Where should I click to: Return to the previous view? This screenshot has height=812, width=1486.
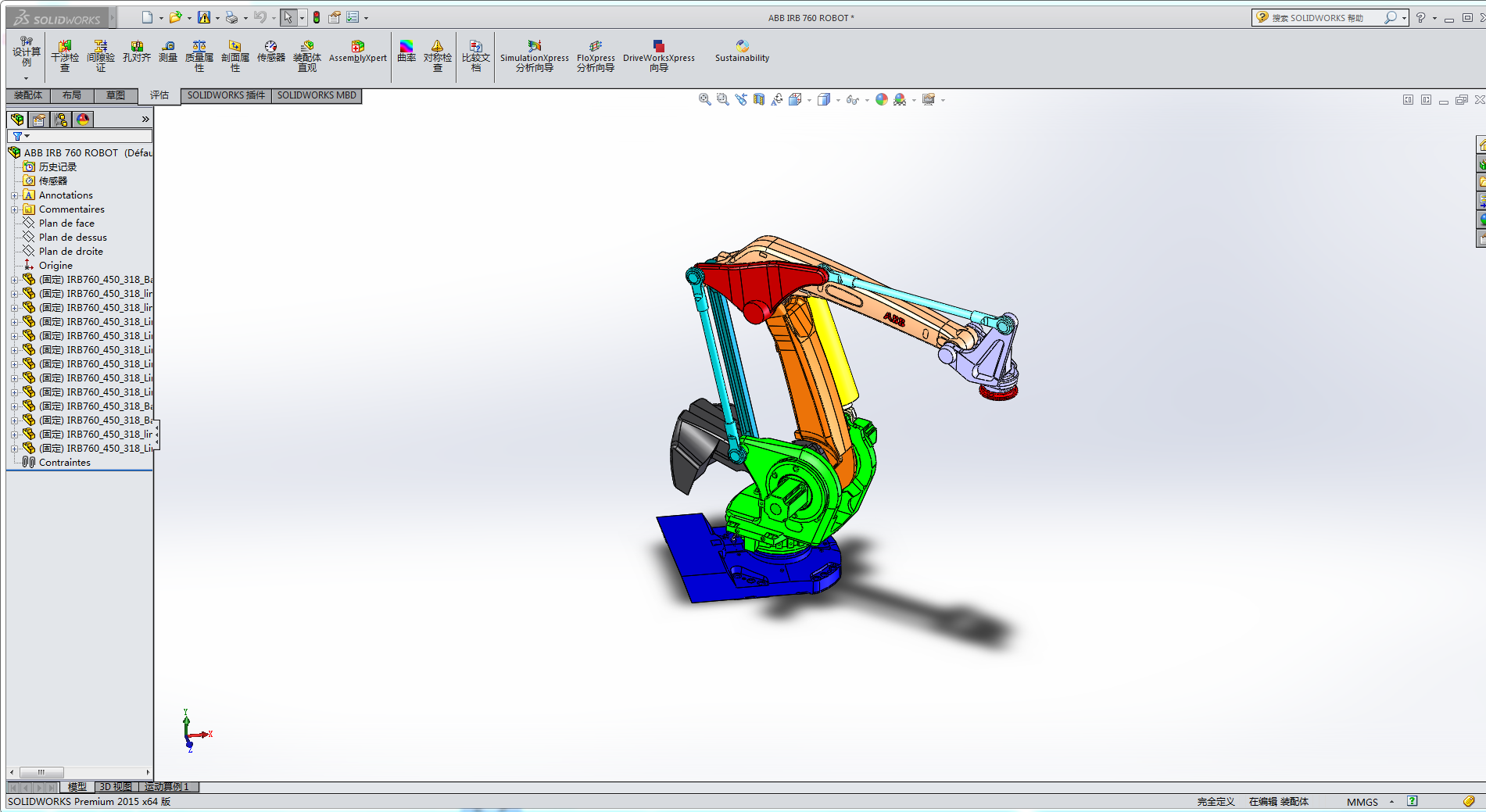tap(740, 99)
